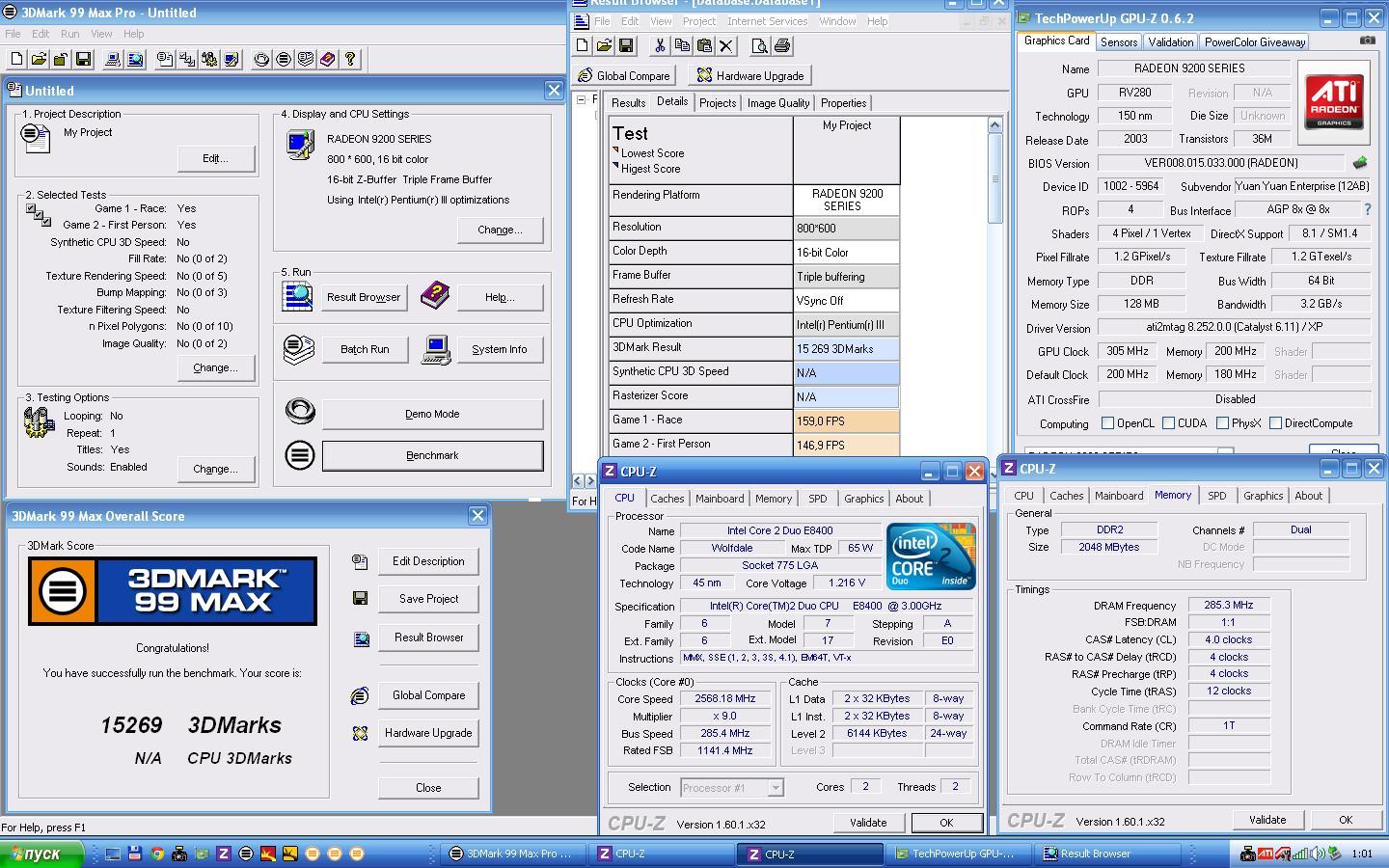1389x868 pixels.
Task: Click GPU Clock 305 MHz field in GPU-Z
Action: pos(1128,351)
